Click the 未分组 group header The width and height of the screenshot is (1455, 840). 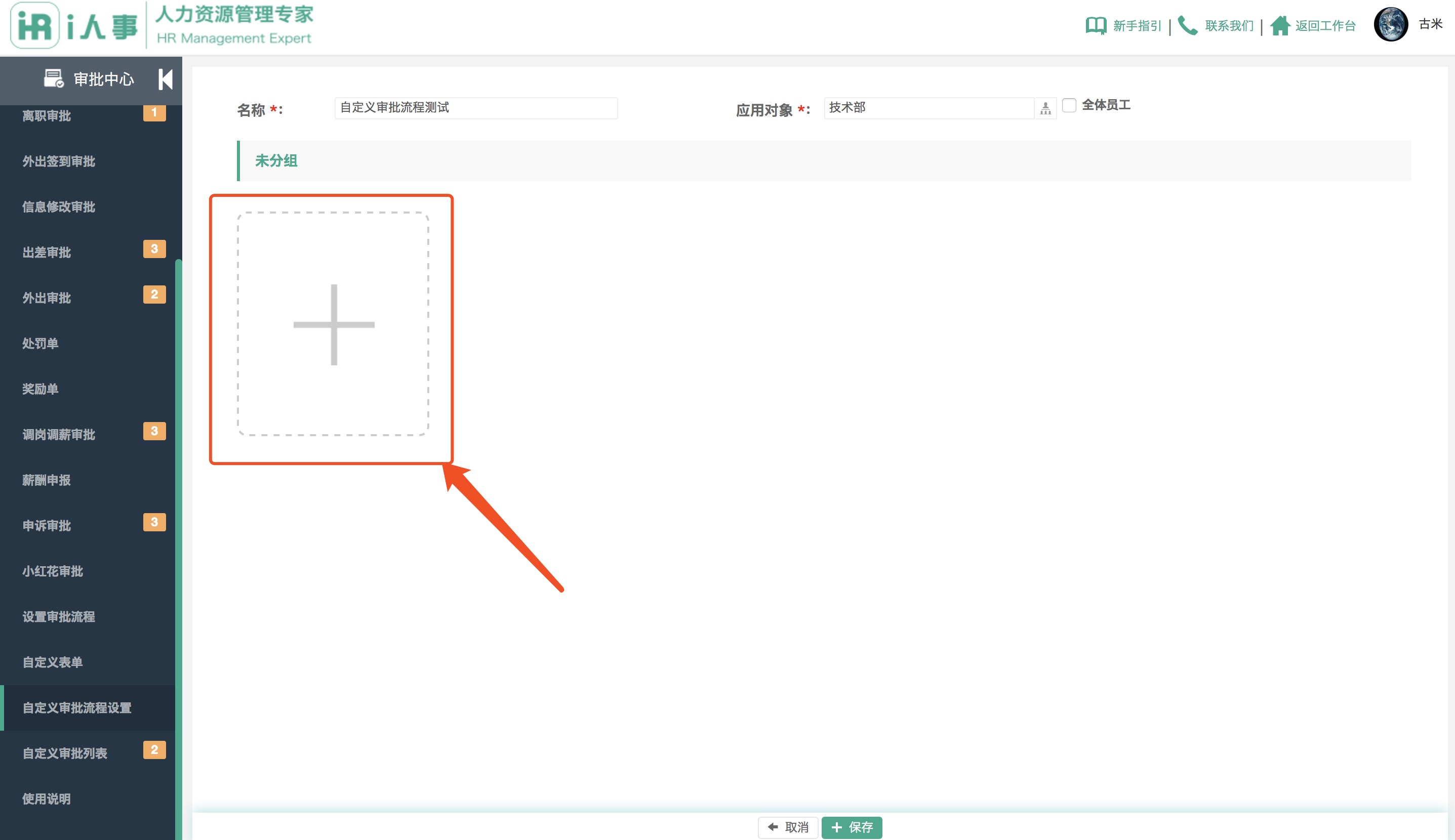pos(824,161)
